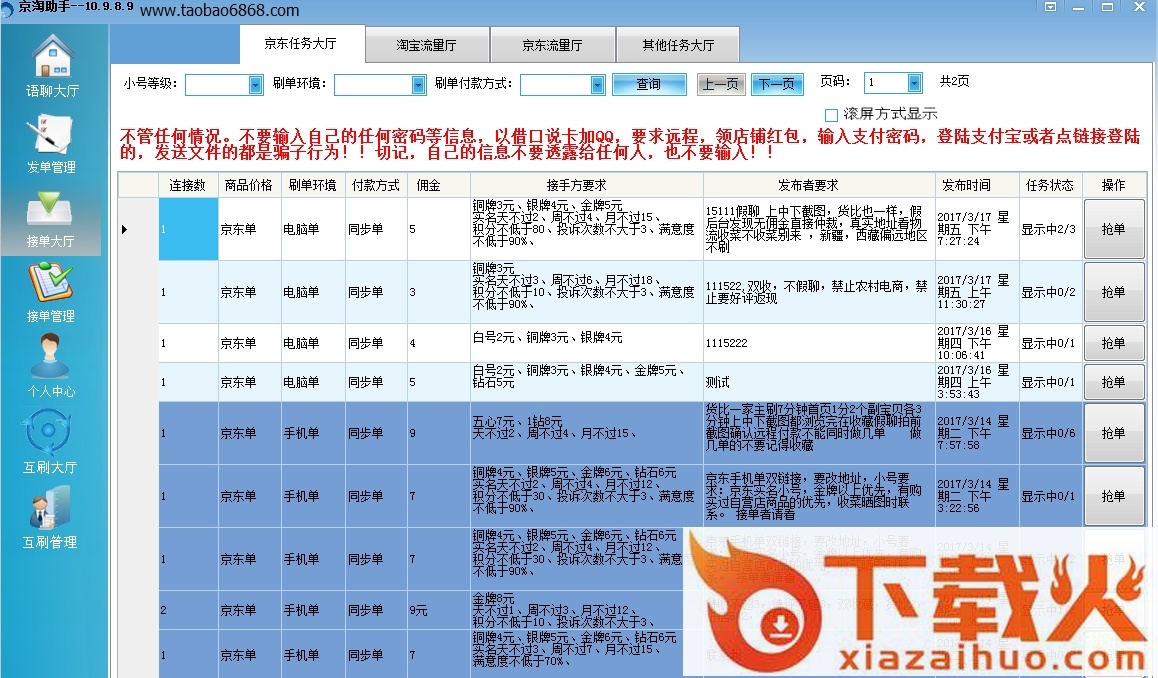Open 互刷管理 sidebar icon
This screenshot has width=1158, height=678.
tap(50, 507)
